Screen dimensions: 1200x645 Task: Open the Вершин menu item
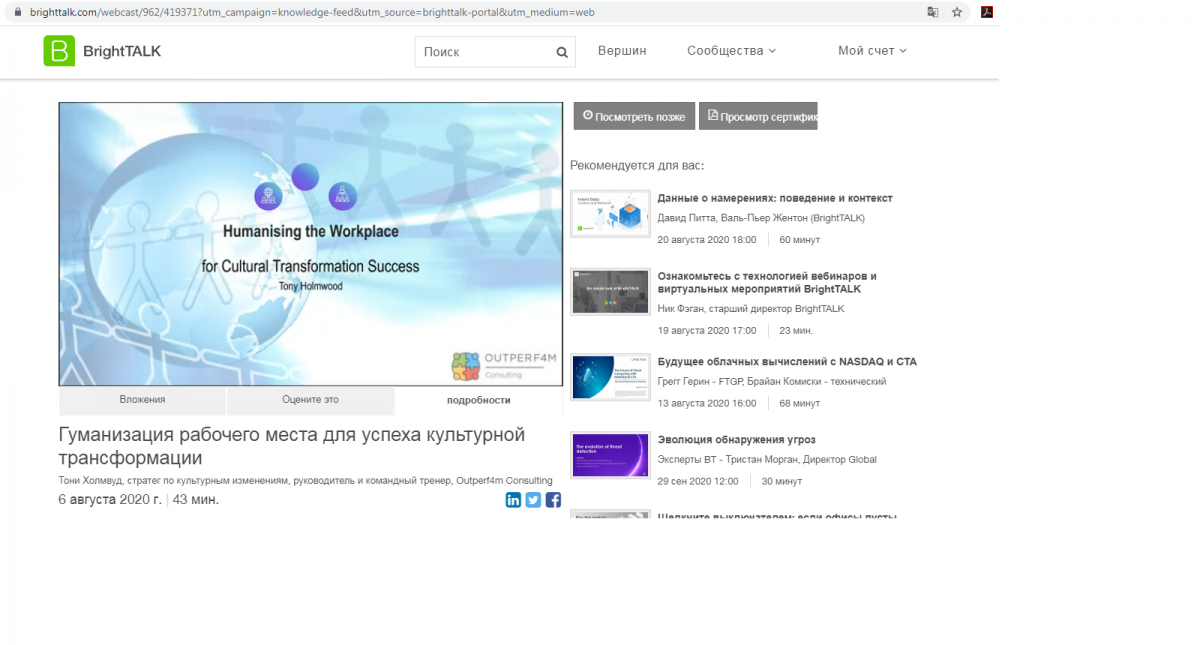coord(622,51)
